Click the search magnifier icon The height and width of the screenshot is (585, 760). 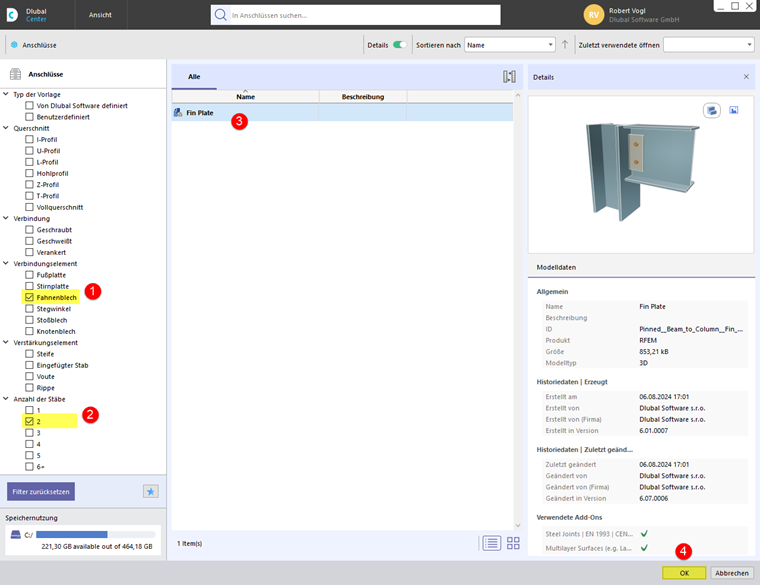click(x=221, y=15)
